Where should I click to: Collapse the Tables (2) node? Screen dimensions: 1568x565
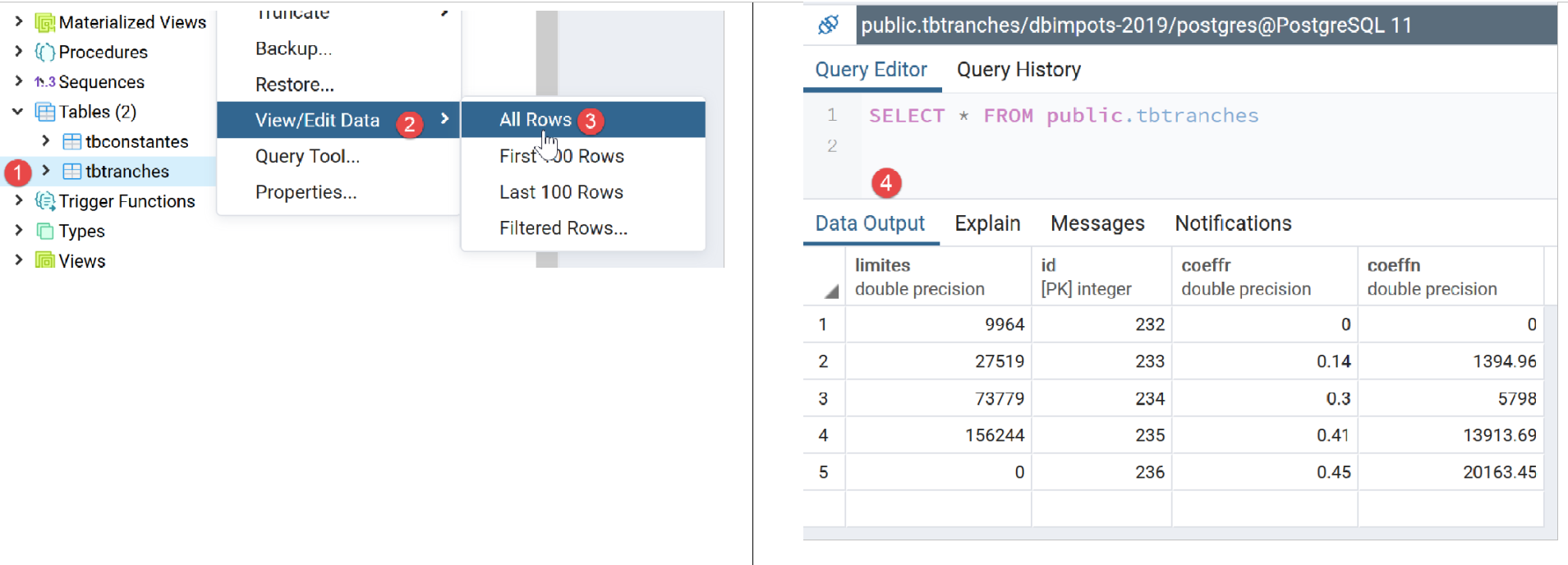pos(18,112)
